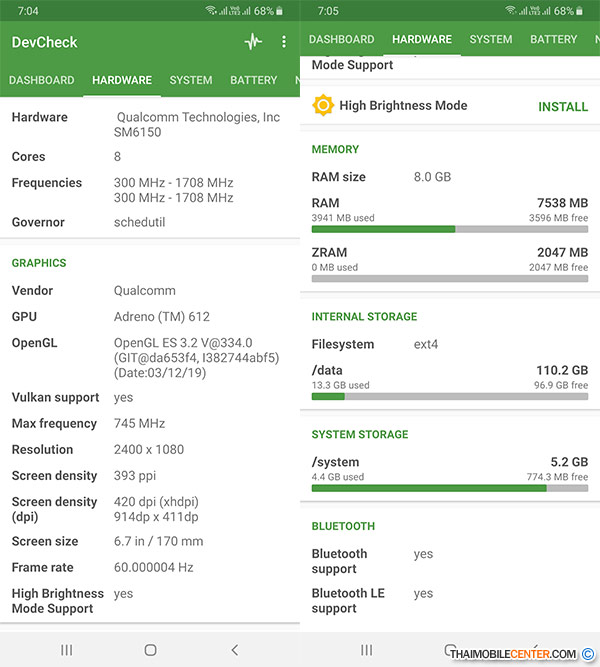600x667 pixels.
Task: Tap battery icon in left status bar
Action: click(279, 11)
